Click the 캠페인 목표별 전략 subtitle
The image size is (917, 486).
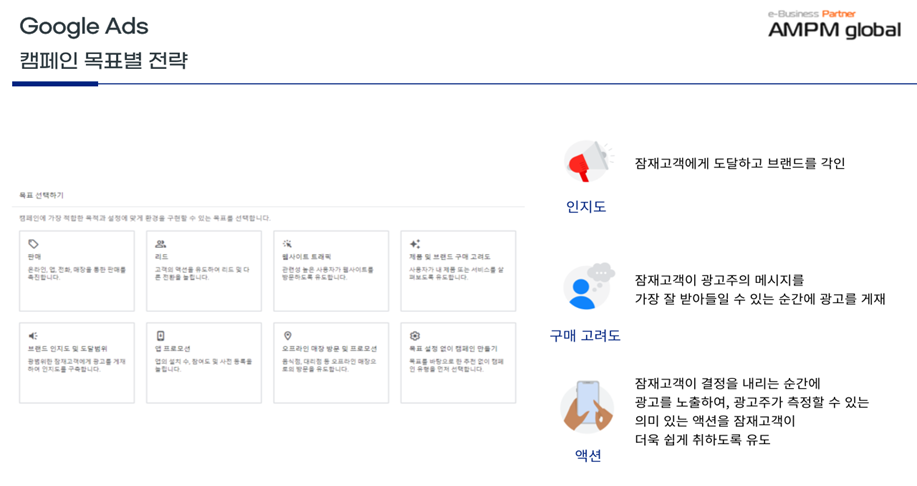click(104, 61)
